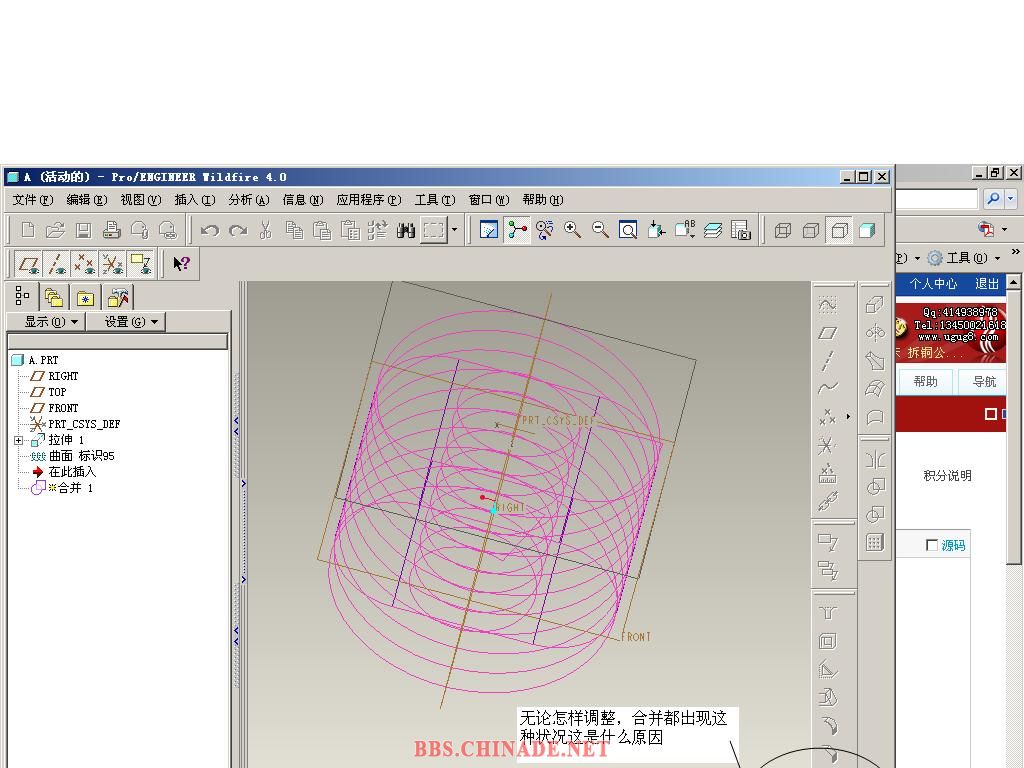Click the layers stack icon
This screenshot has height=768, width=1024.
[712, 230]
